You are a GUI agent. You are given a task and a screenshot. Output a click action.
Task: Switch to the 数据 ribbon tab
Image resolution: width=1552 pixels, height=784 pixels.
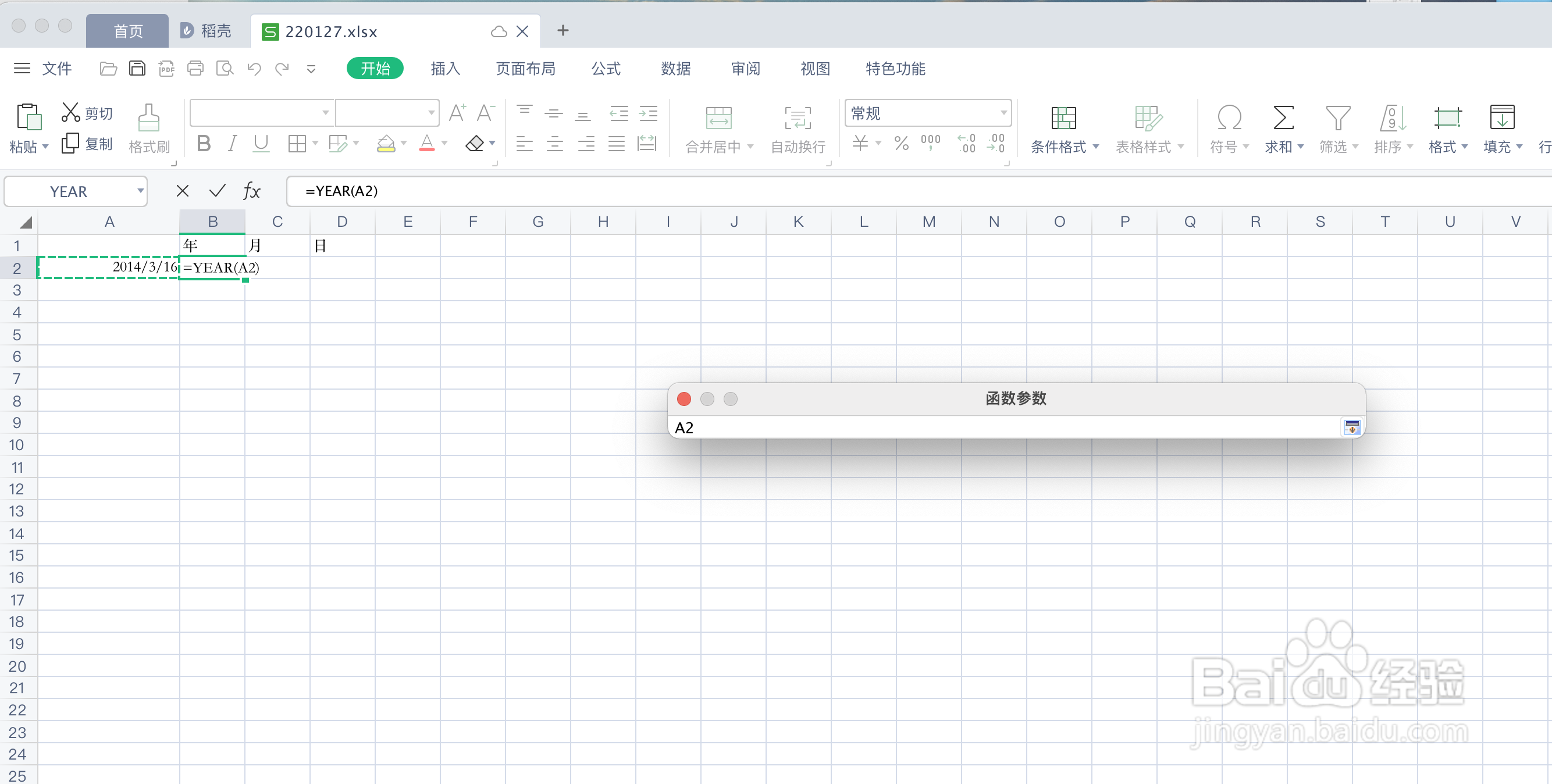coord(676,69)
